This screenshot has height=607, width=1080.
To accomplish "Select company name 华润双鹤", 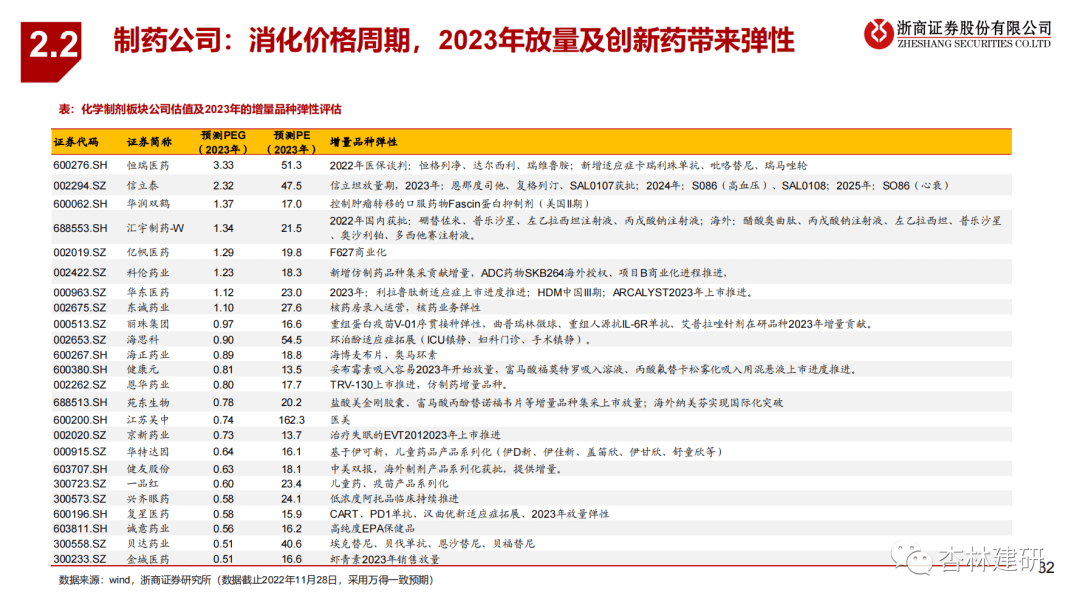I will pos(147,204).
